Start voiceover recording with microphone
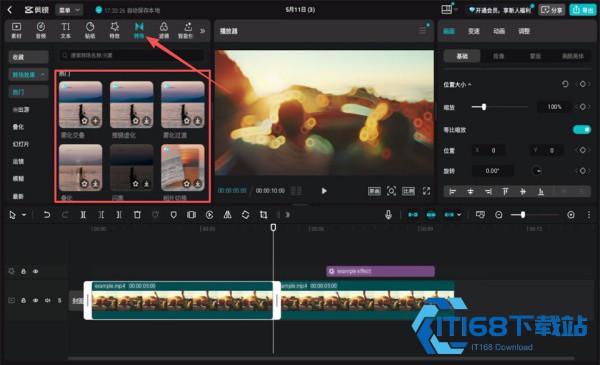Screen dimensions: 600x365 point(388,215)
